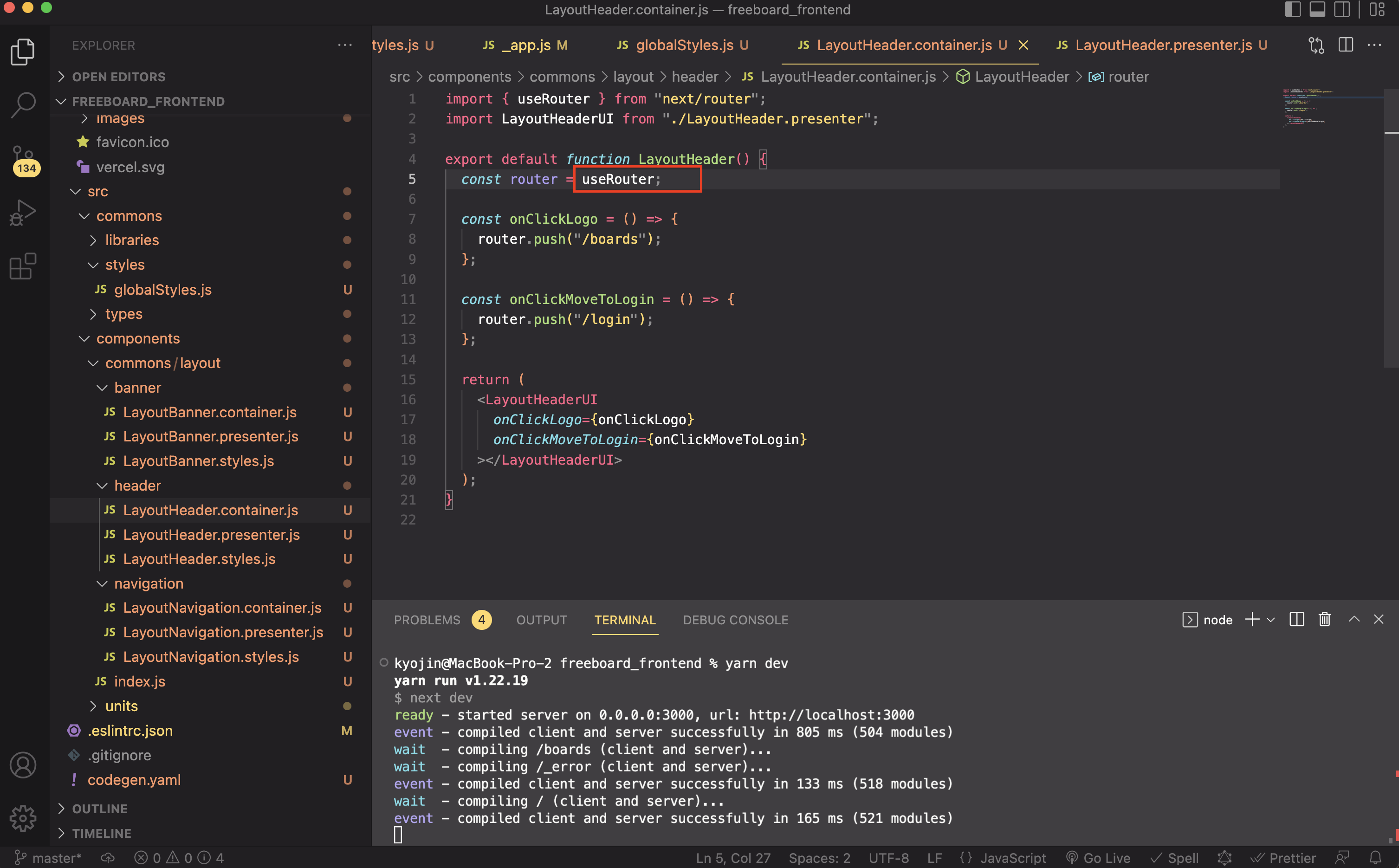Open the Manage gear settings icon
1399x868 pixels.
(23, 817)
